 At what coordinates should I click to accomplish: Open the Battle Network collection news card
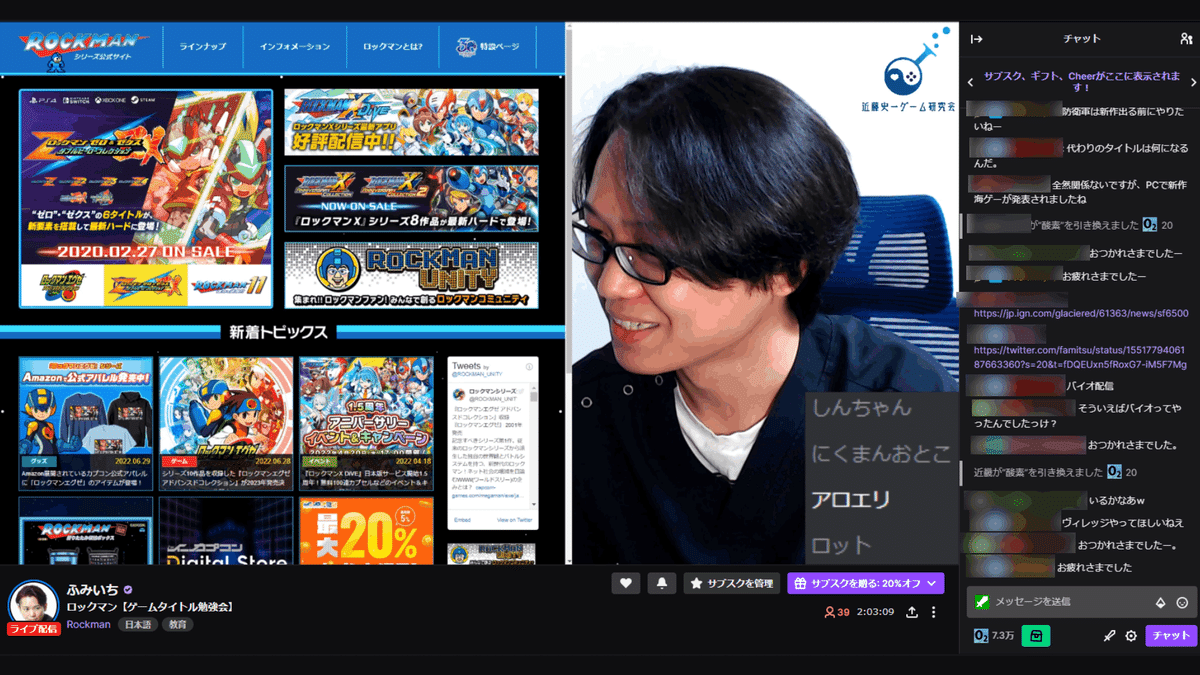[226, 422]
